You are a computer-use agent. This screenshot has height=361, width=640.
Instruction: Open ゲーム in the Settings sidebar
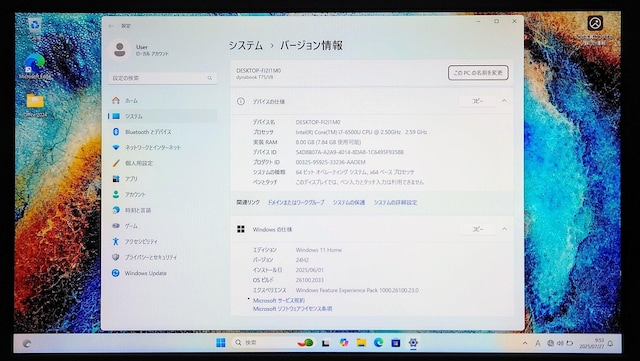coord(162,226)
